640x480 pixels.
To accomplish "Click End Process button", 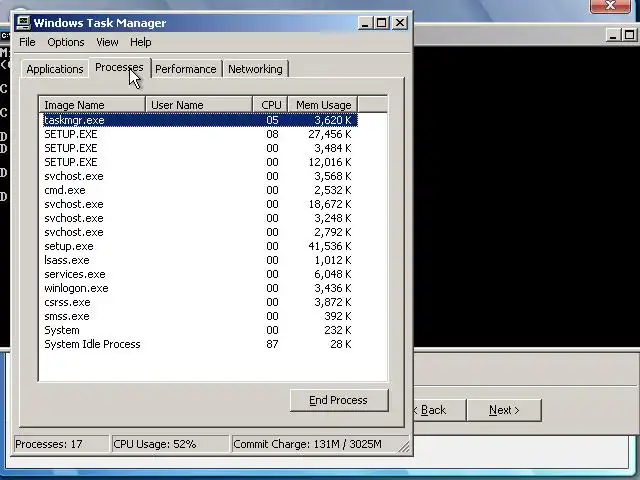I will (x=339, y=400).
